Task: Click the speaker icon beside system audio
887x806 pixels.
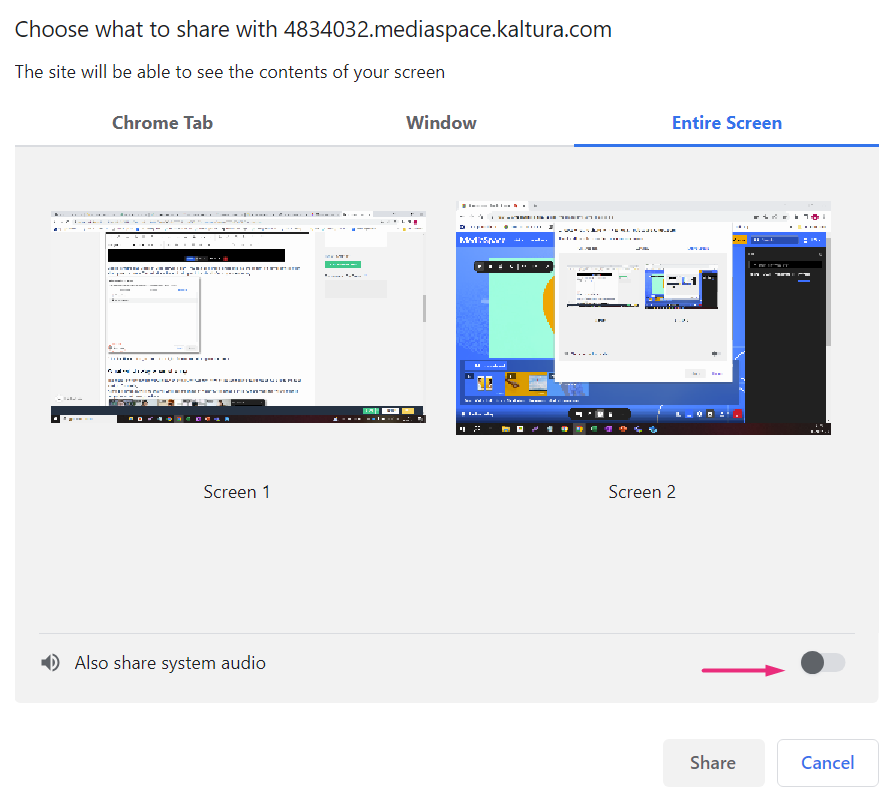Action: tap(50, 663)
